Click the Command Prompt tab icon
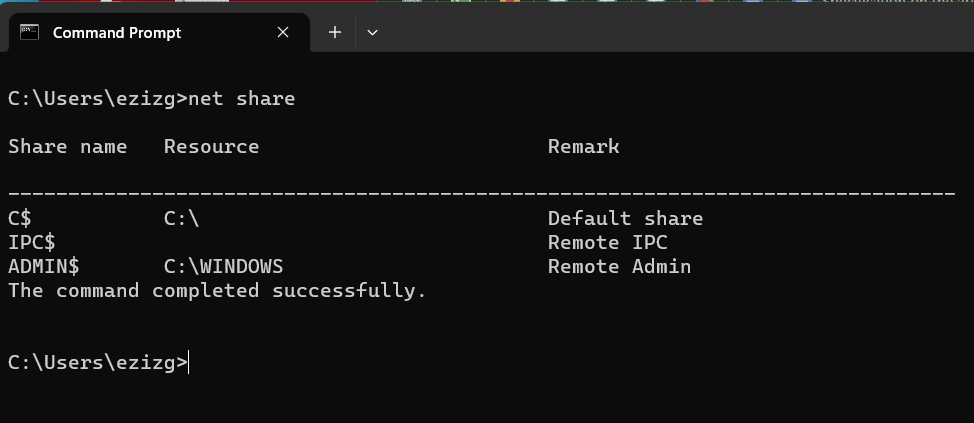Viewport: 974px width, 423px height. (30, 32)
